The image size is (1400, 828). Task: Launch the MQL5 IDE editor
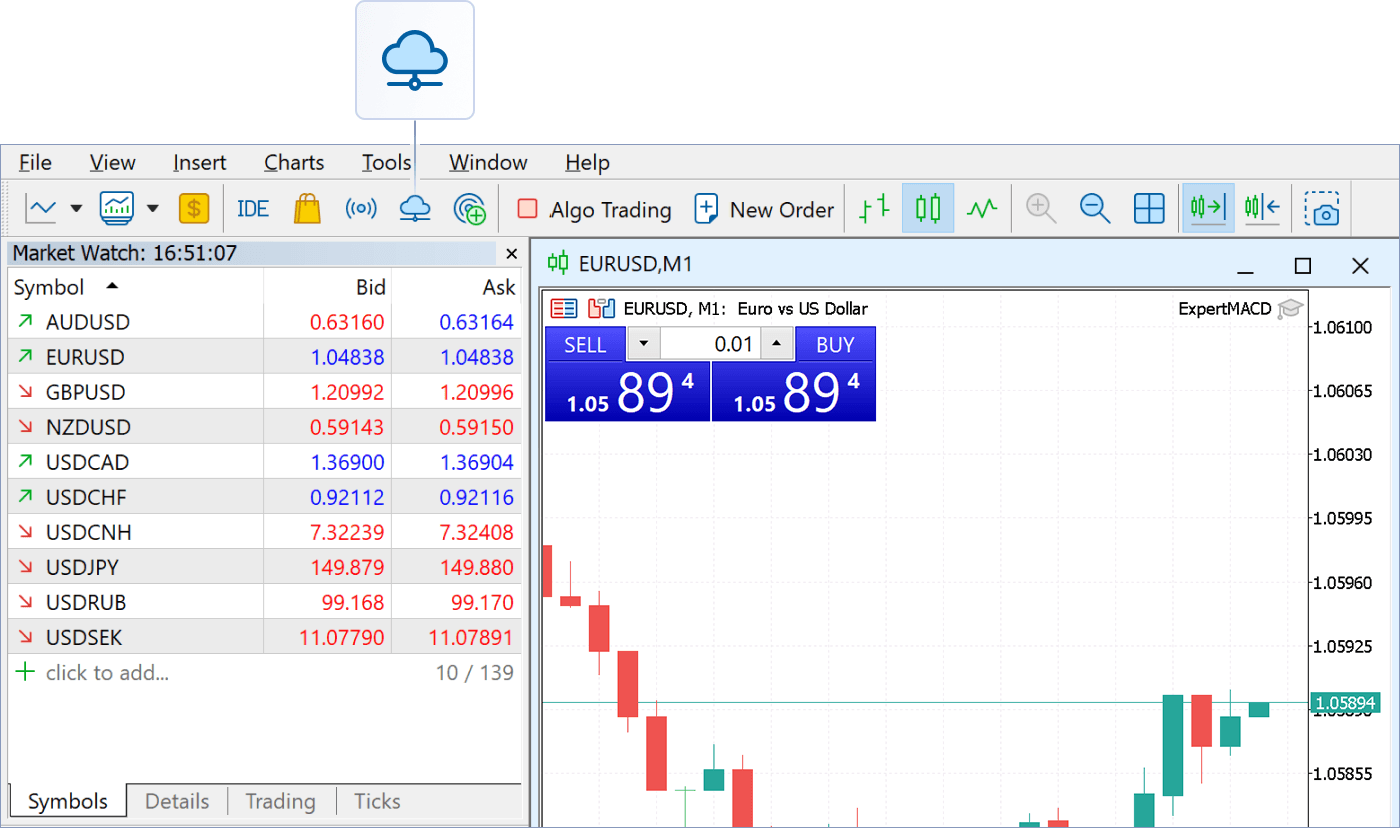252,208
